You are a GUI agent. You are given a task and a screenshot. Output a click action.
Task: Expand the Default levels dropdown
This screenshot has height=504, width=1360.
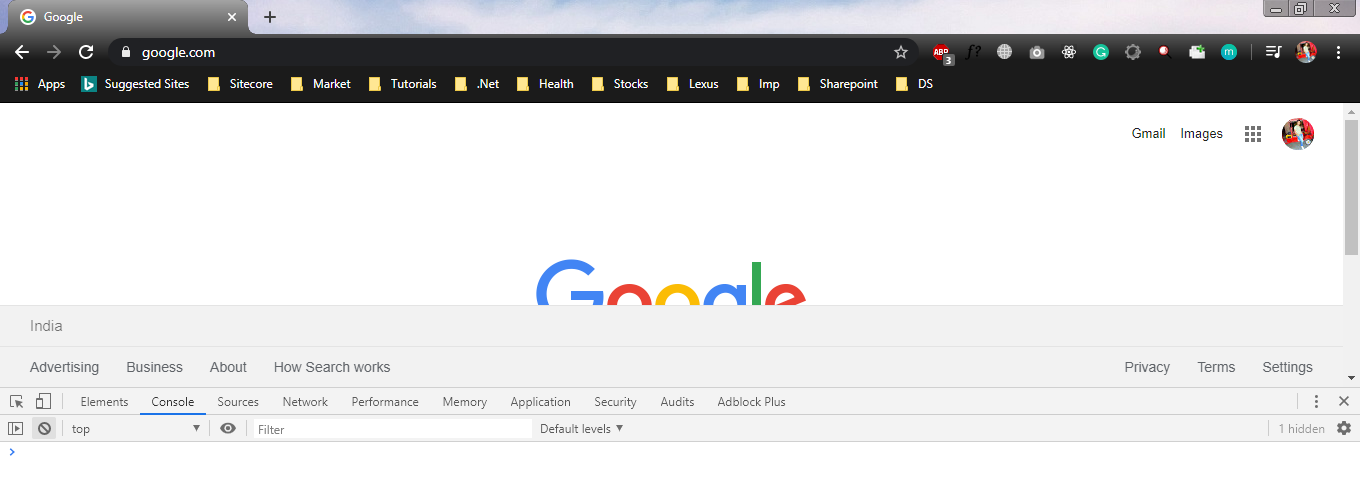(582, 428)
